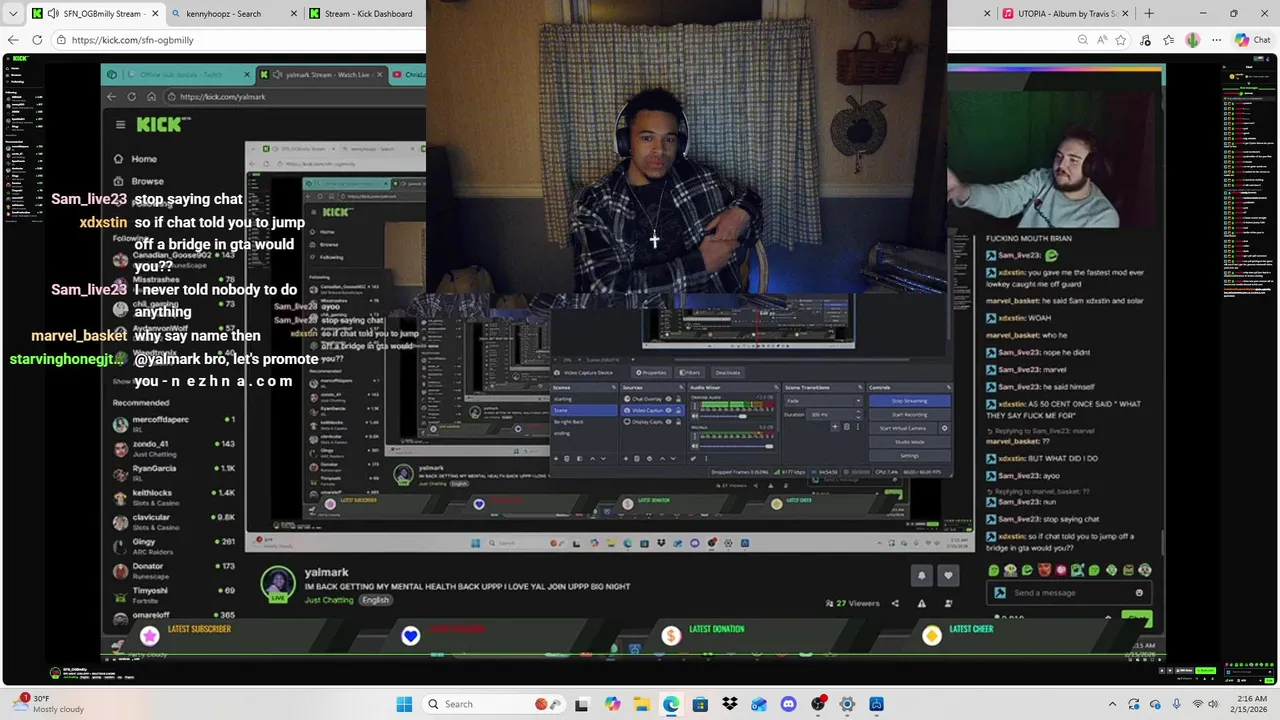Toggle visibility eye for Display Capture source

[668, 421]
